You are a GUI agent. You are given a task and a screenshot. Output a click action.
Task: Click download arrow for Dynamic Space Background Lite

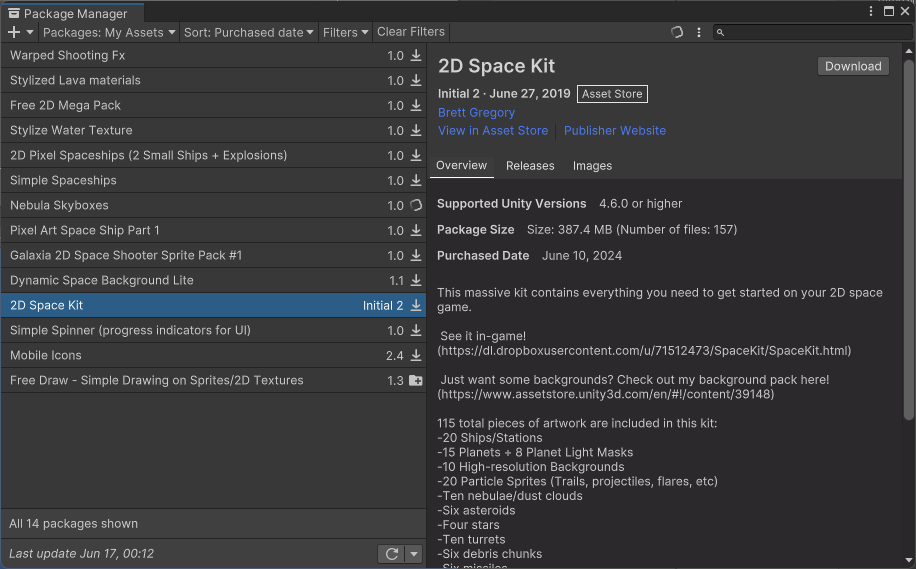[416, 281]
